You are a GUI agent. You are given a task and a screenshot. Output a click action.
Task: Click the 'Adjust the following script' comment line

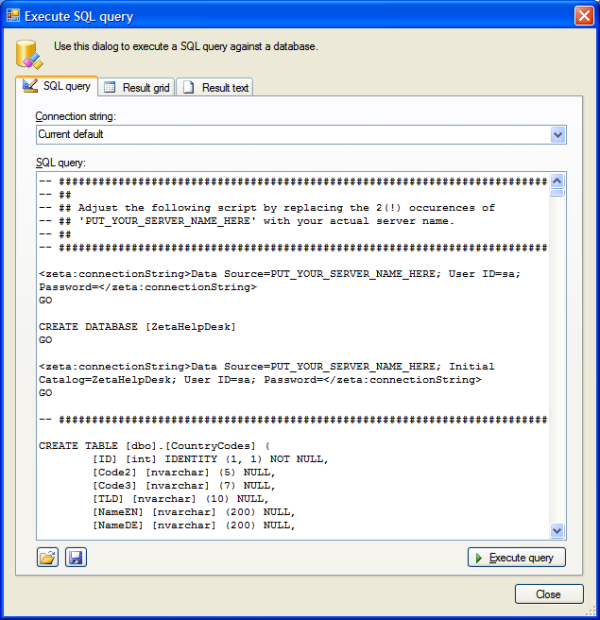pos(267,208)
